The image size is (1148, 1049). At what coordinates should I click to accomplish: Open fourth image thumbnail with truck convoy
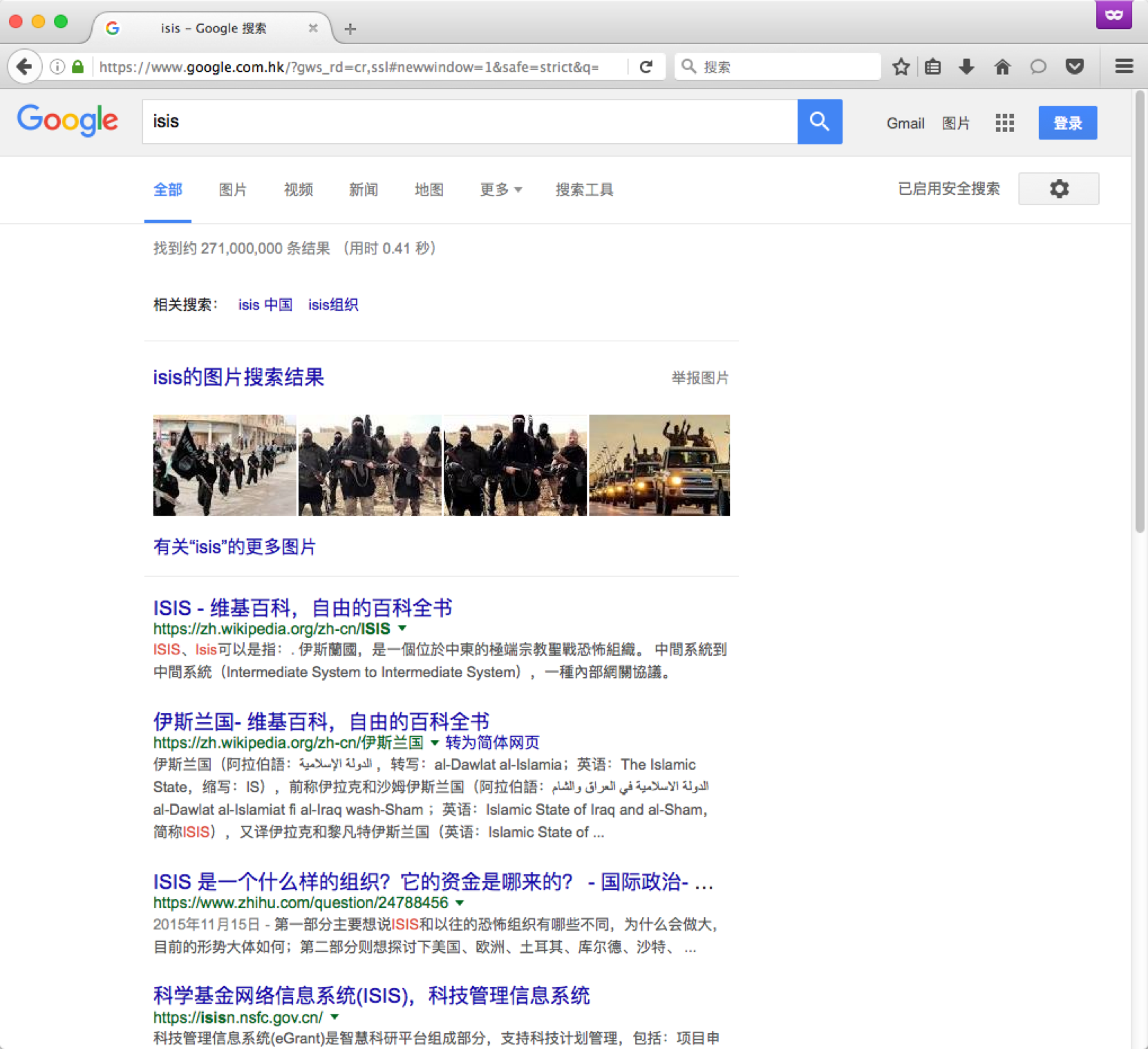pos(659,465)
